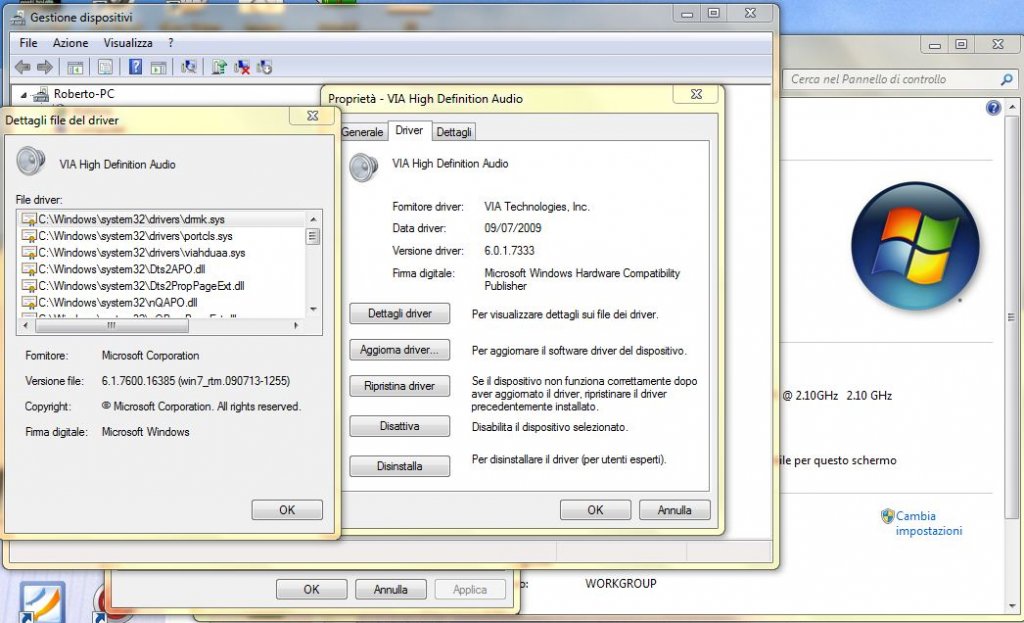Click the file list scroll-down arrow
This screenshot has height=623, width=1024.
click(313, 309)
